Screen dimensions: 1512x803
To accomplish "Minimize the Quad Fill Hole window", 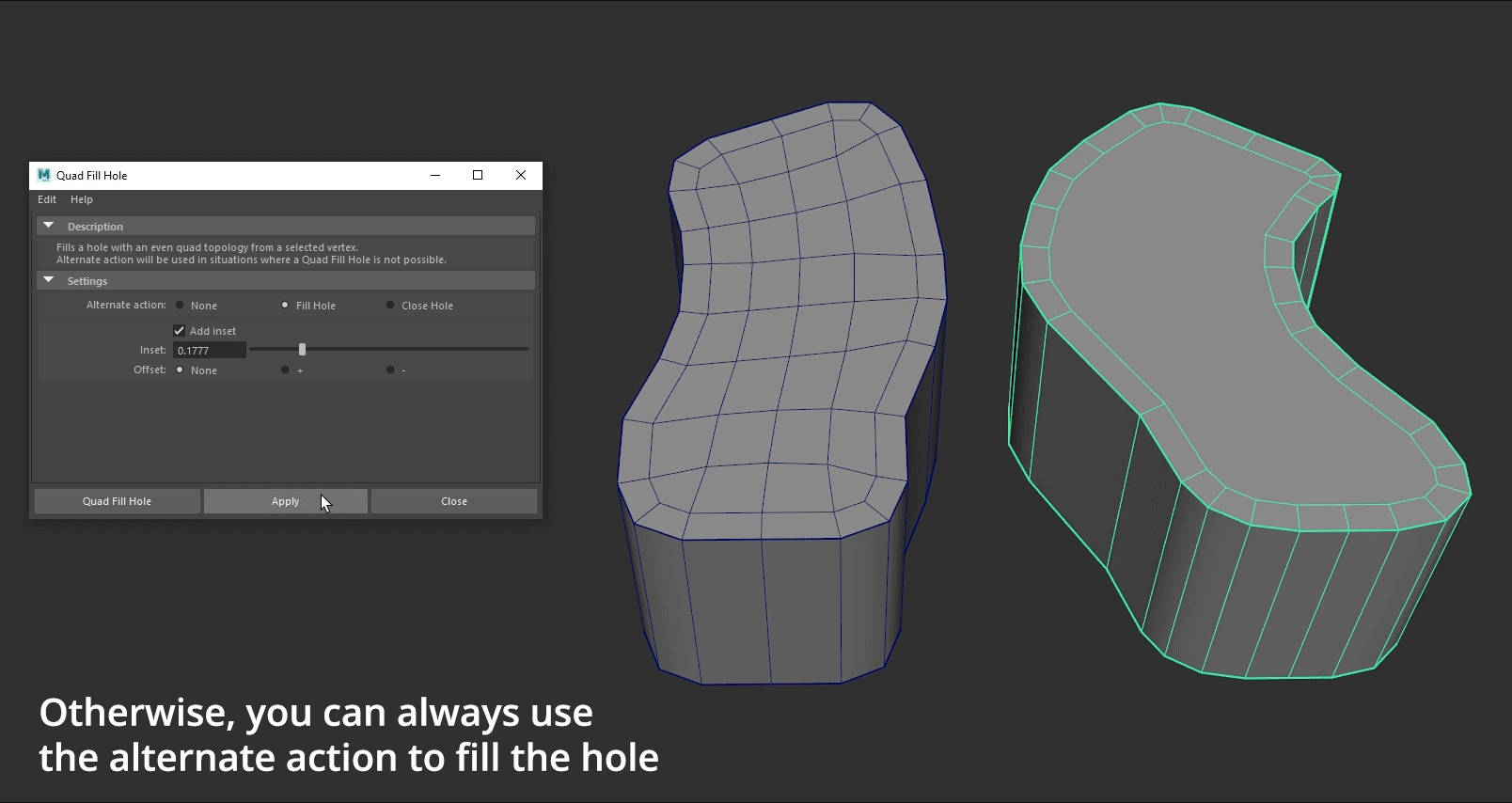I will [435, 175].
